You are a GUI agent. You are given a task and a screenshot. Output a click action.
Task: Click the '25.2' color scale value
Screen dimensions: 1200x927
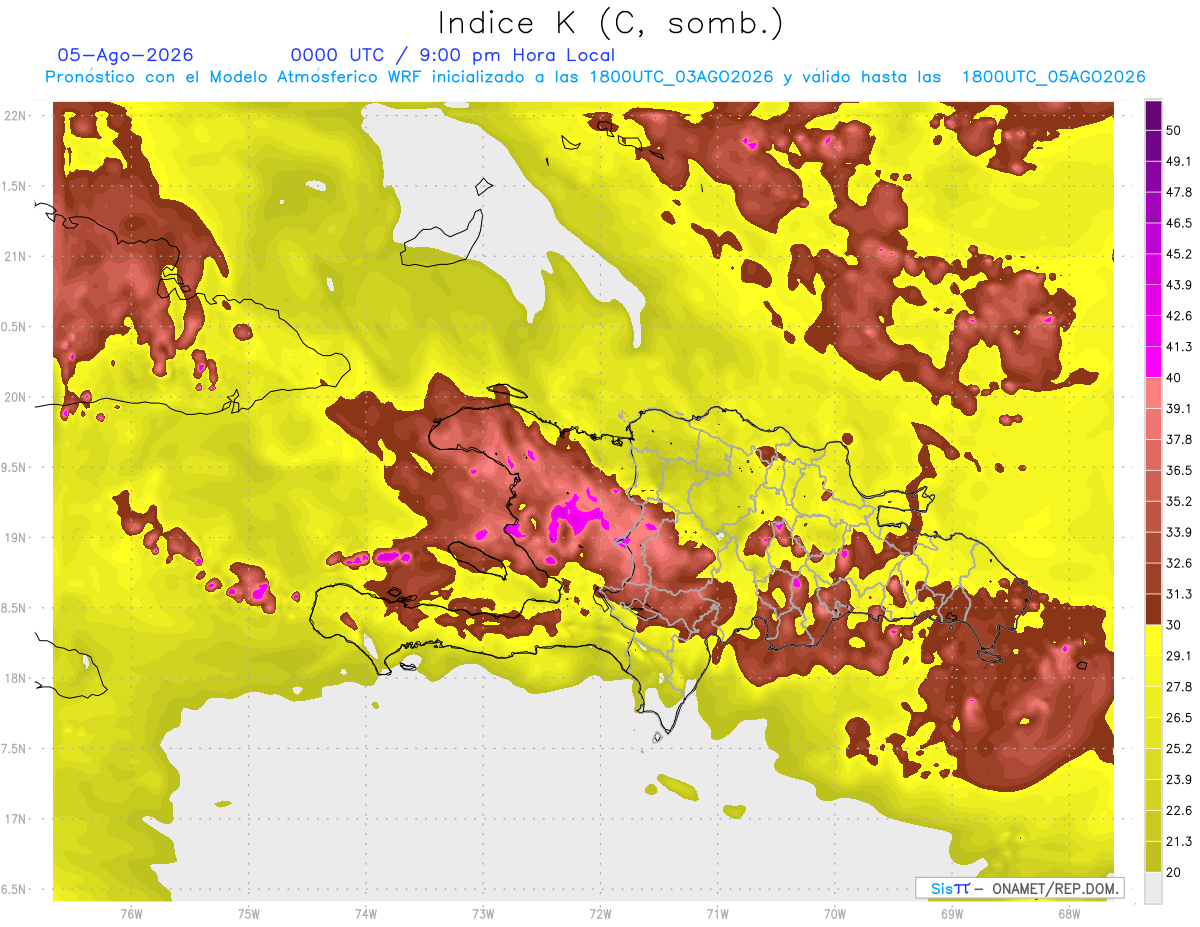1178,749
